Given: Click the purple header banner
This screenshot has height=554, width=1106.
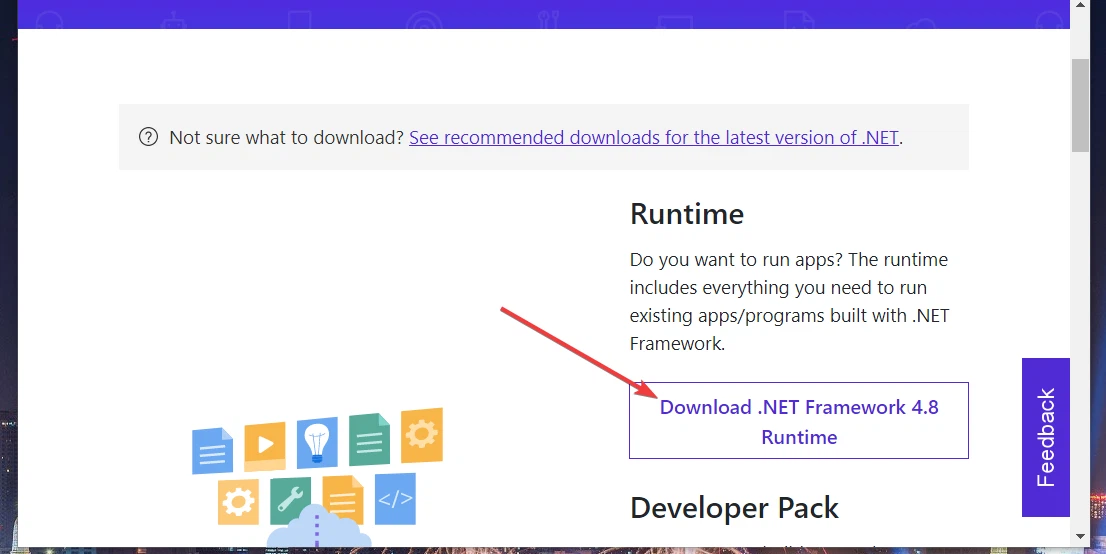Looking at the screenshot, I should point(540,14).
